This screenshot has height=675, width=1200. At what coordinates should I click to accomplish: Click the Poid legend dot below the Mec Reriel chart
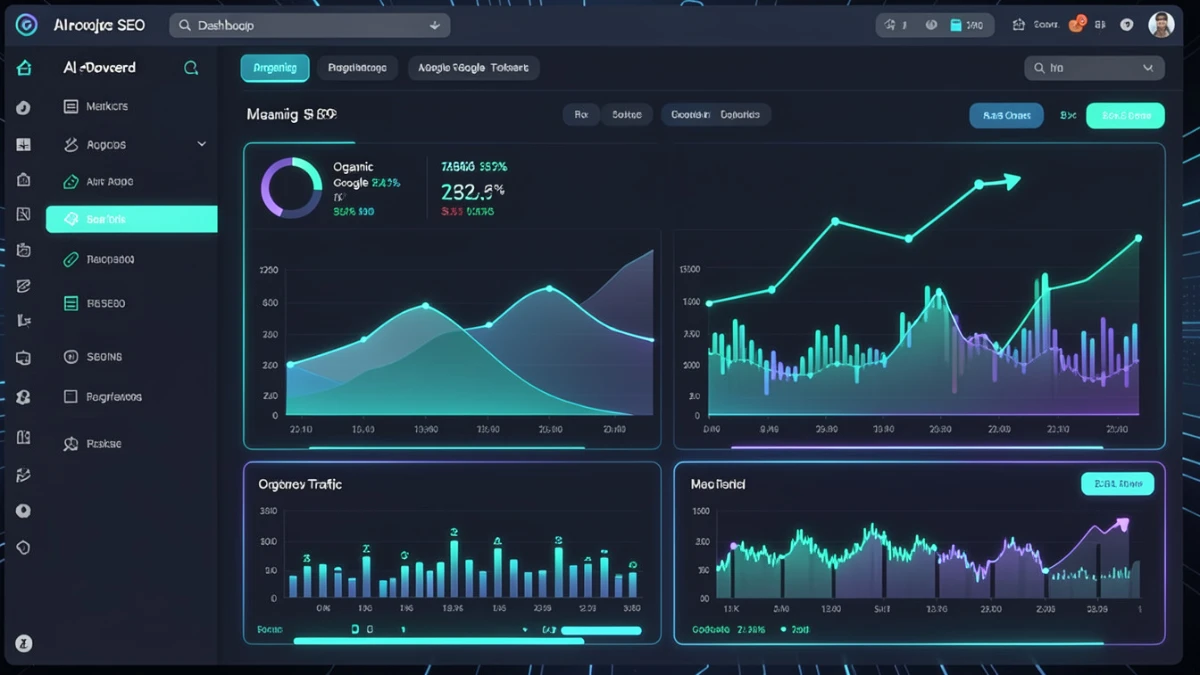tap(784, 630)
